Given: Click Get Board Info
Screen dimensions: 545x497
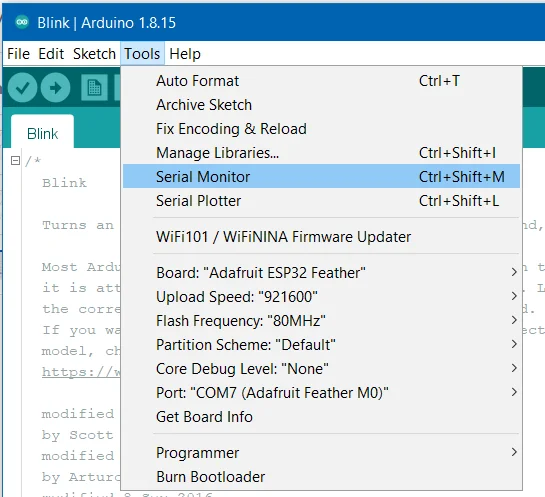Looking at the screenshot, I should click(322, 417).
